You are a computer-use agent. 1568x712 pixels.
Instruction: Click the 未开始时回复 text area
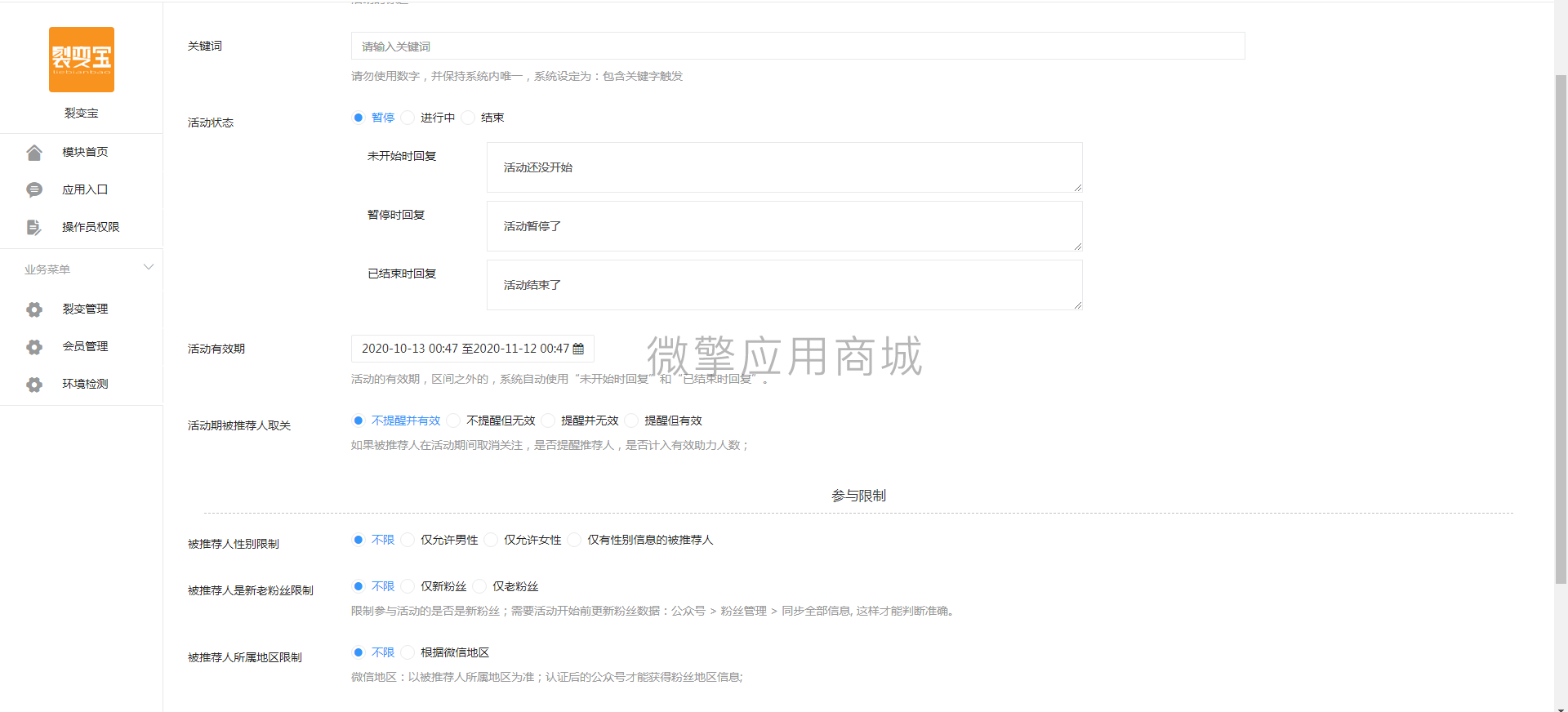(x=785, y=167)
